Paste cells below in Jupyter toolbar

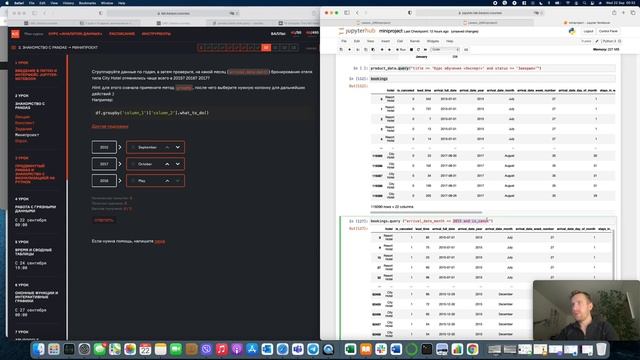pyautogui.click(x=373, y=49)
